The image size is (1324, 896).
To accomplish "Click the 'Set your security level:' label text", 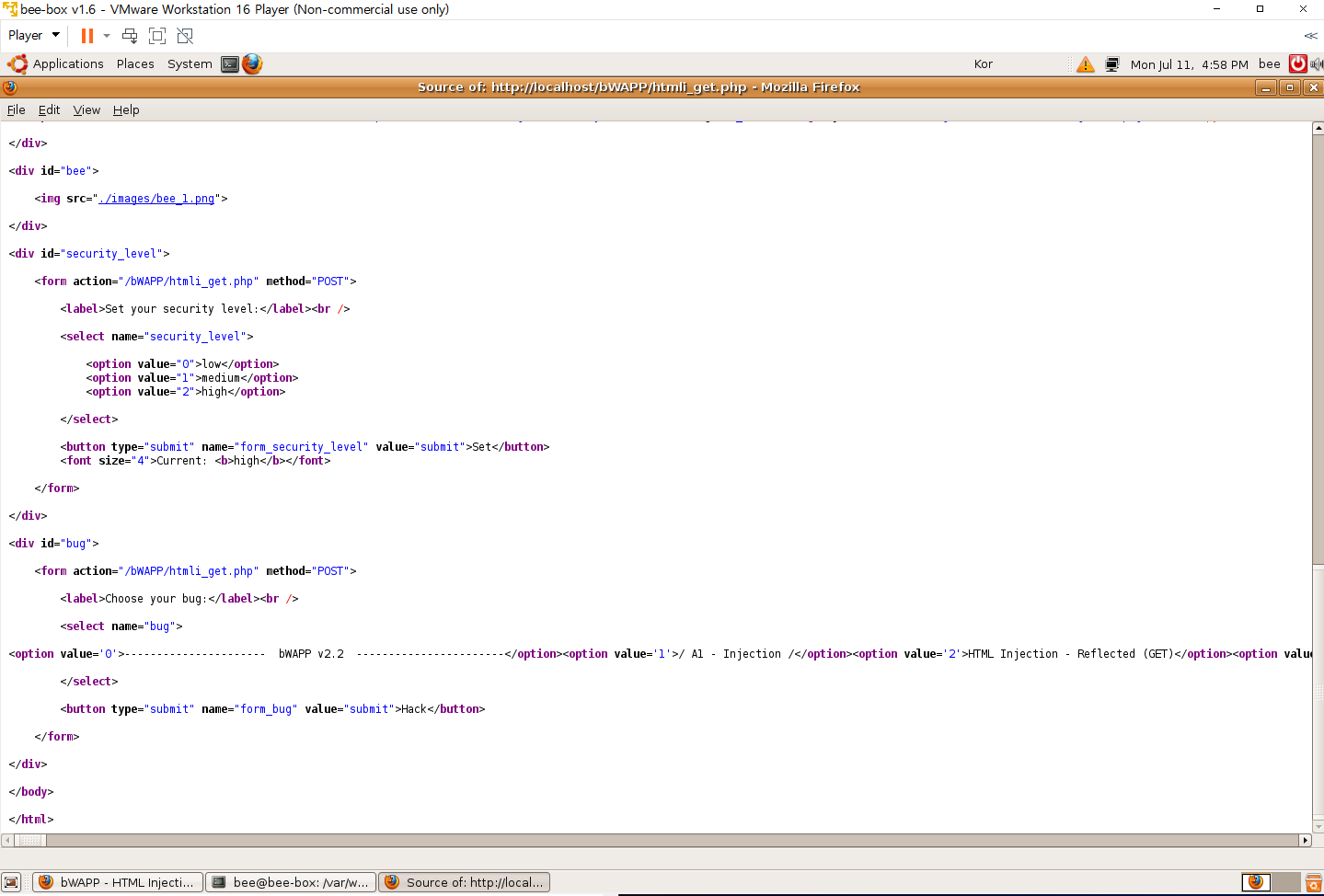I will [182, 309].
